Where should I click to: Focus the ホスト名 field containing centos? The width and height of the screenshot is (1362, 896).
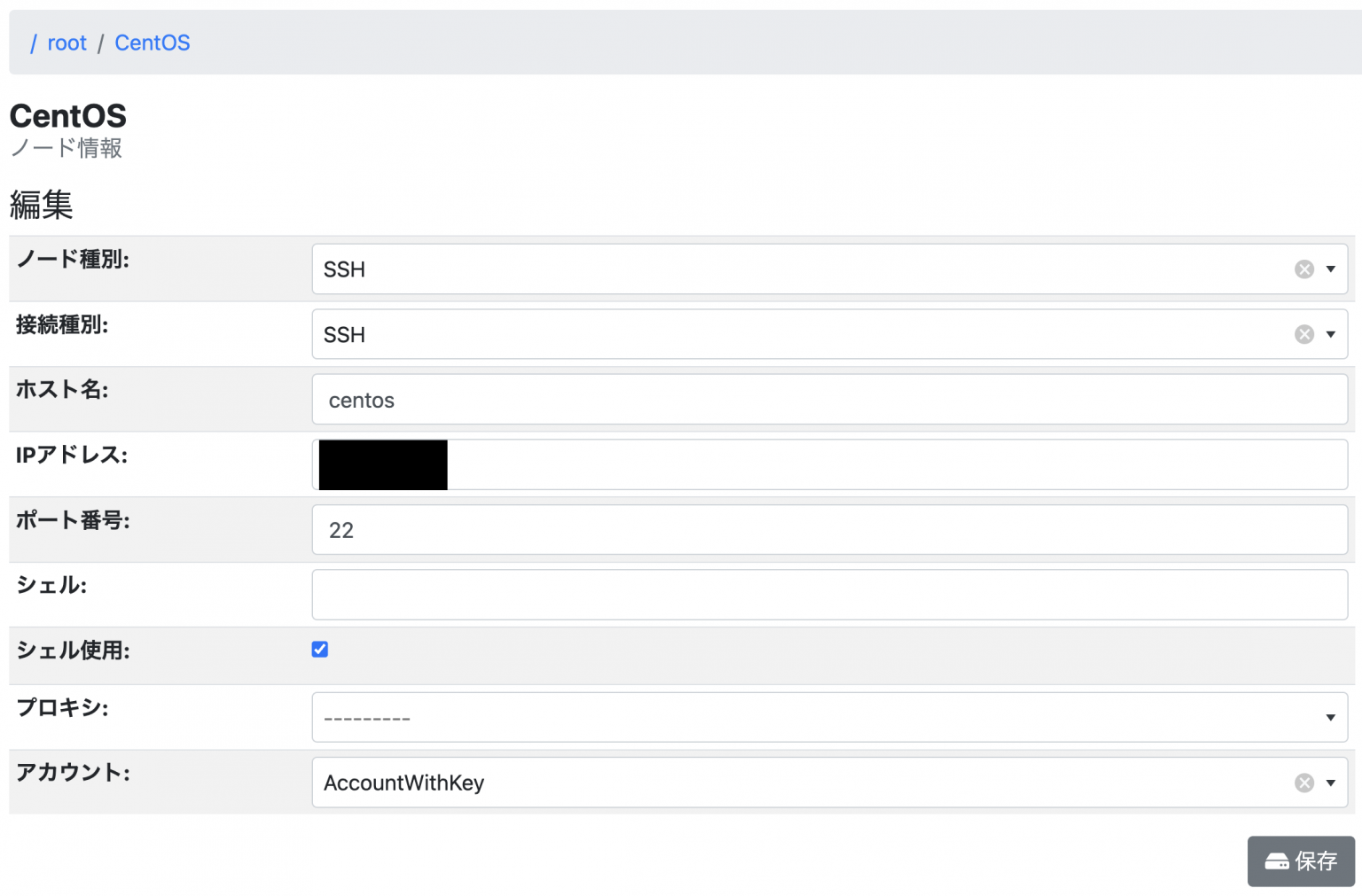[829, 400]
